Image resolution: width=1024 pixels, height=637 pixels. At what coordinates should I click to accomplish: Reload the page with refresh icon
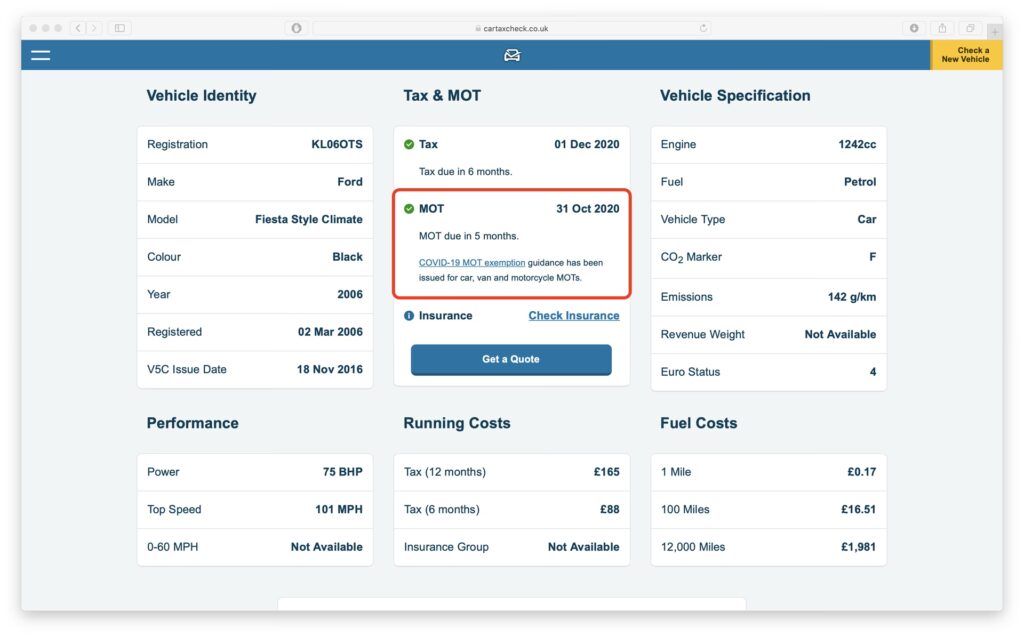coord(704,28)
